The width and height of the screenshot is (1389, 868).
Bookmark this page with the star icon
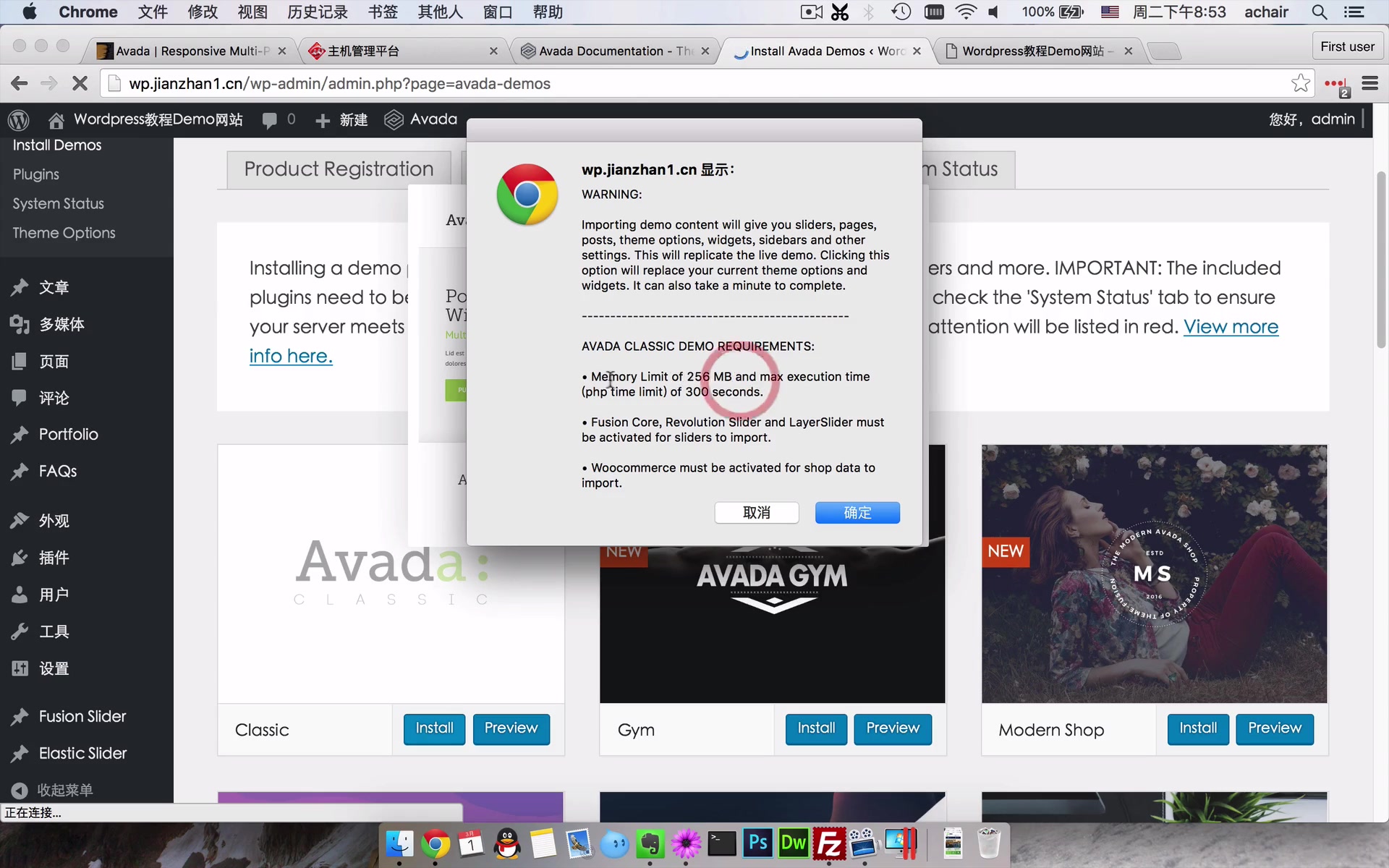(x=1300, y=83)
